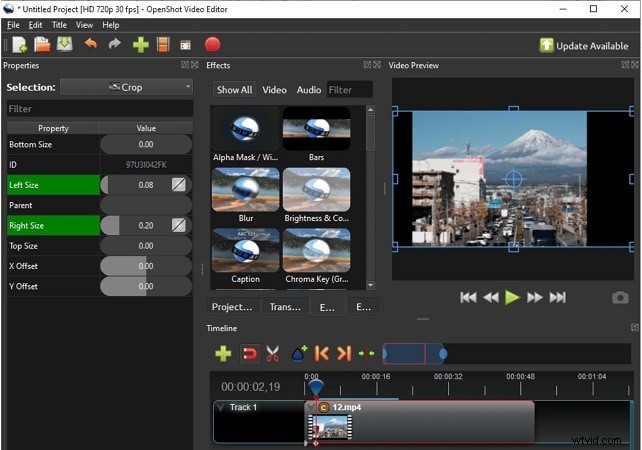The height and width of the screenshot is (450, 642).
Task: Filter effects by Audio
Action: (x=309, y=90)
